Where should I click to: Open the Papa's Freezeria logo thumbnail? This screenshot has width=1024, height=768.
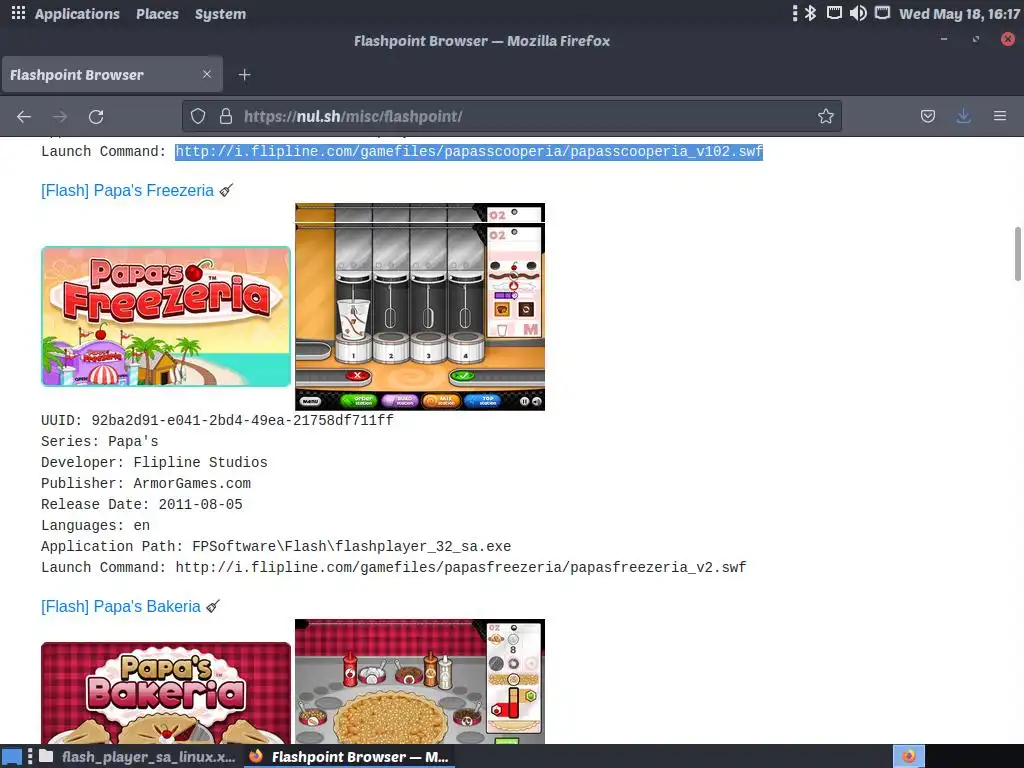166,316
